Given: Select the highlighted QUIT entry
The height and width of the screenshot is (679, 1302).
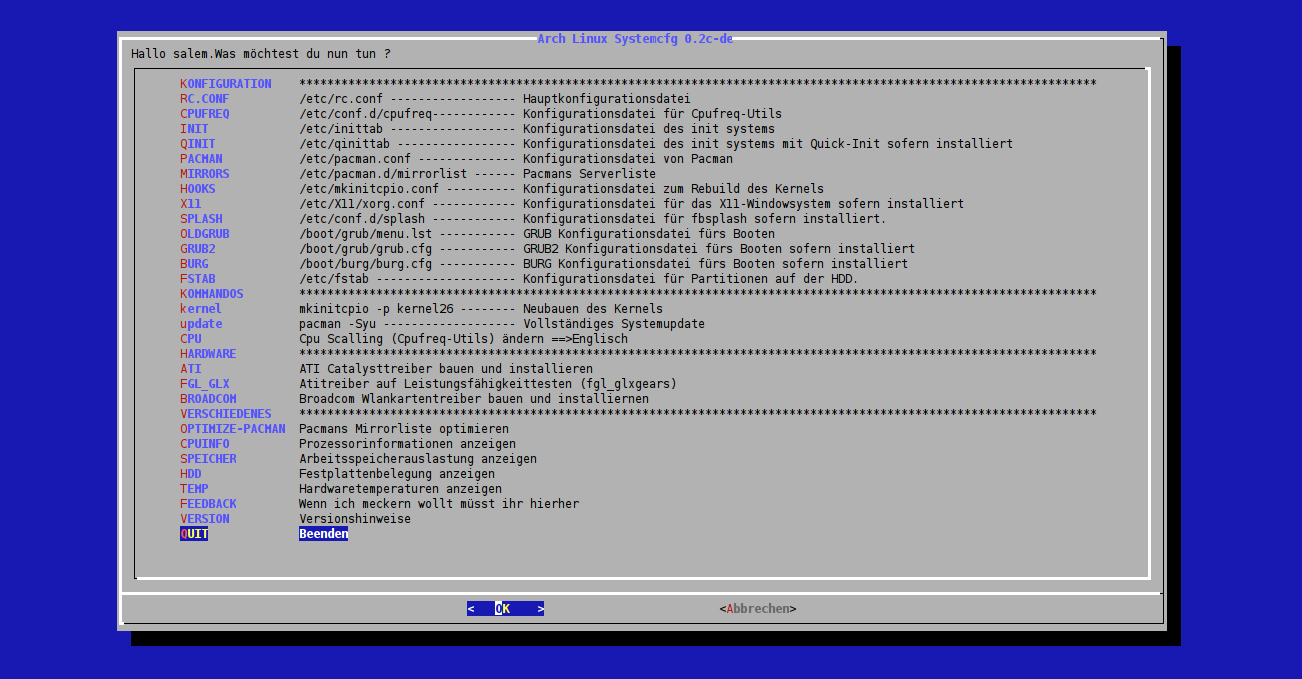Looking at the screenshot, I should (x=194, y=534).
